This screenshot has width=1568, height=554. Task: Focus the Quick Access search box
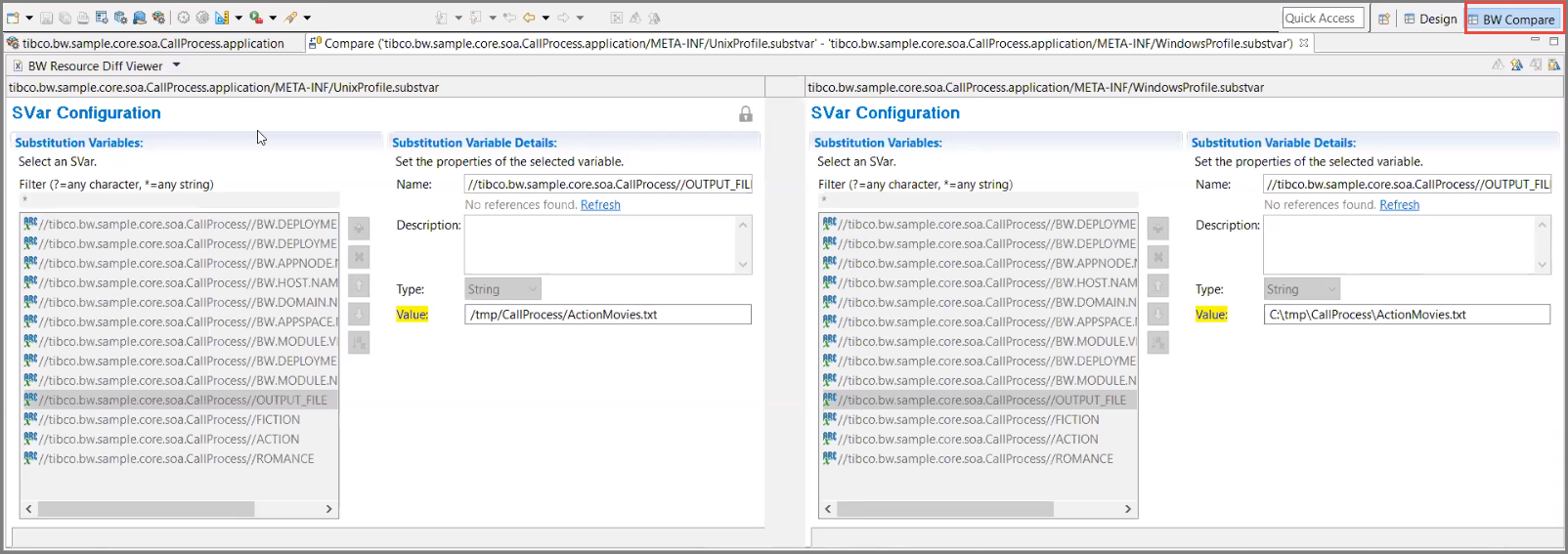[1323, 19]
